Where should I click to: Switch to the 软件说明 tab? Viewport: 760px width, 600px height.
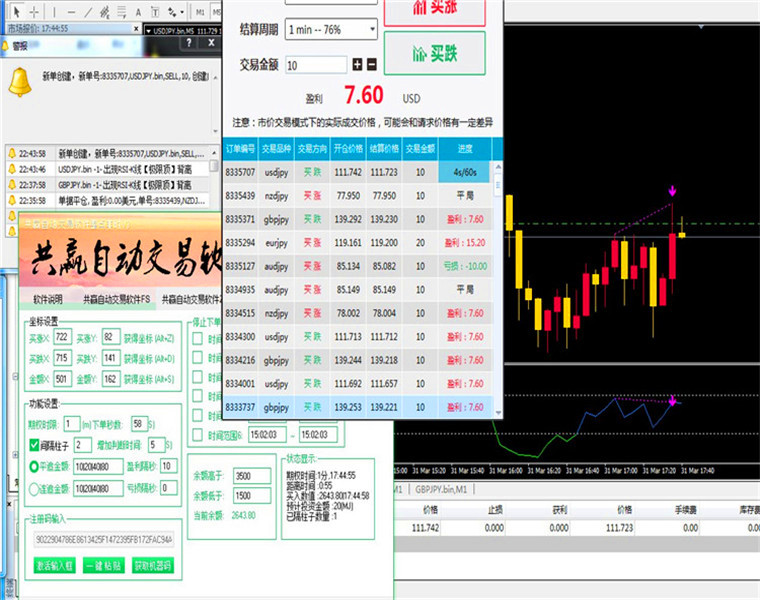coord(48,300)
